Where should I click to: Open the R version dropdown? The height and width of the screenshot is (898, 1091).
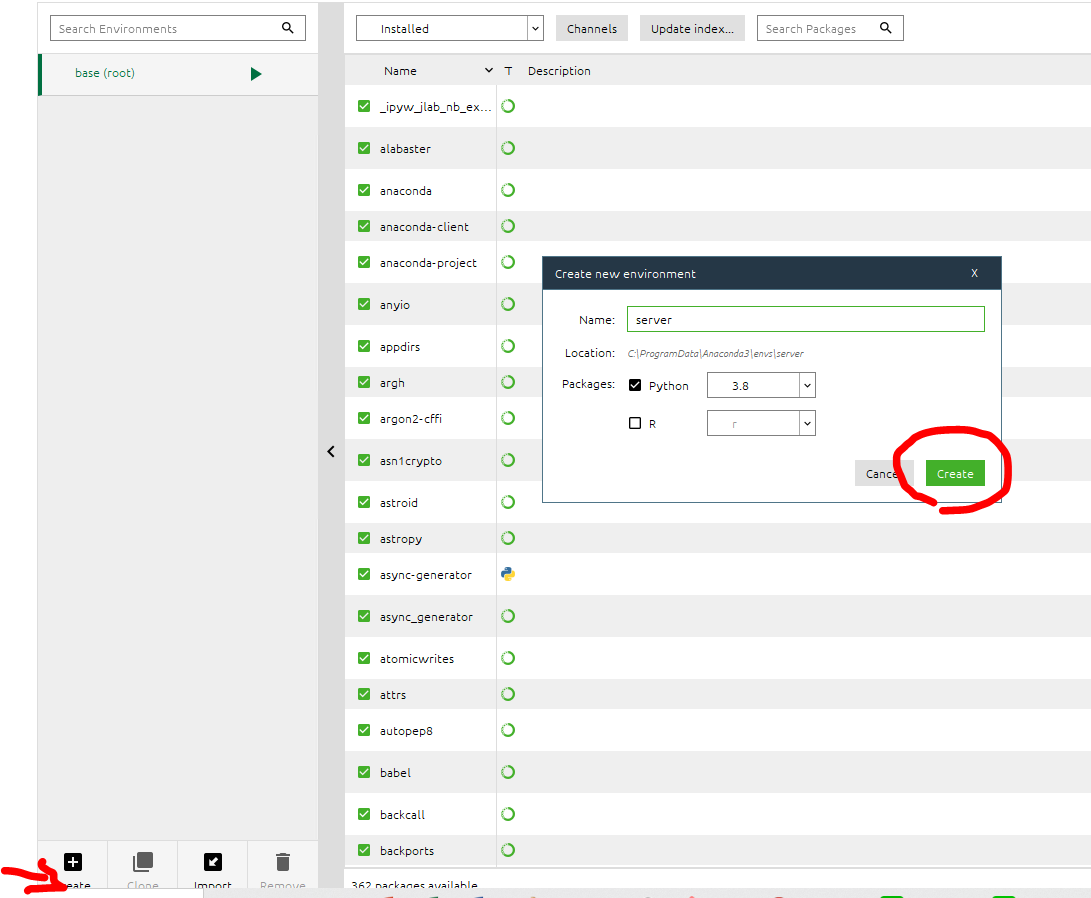[x=761, y=423]
